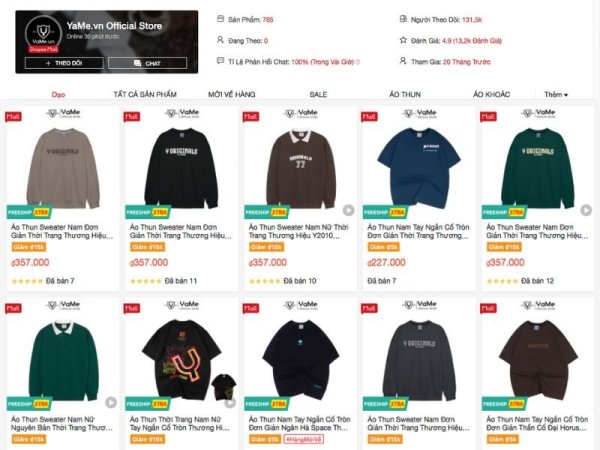Click the products icon beside Sản Phẩm
600x450 pixels.
[x=220, y=18]
